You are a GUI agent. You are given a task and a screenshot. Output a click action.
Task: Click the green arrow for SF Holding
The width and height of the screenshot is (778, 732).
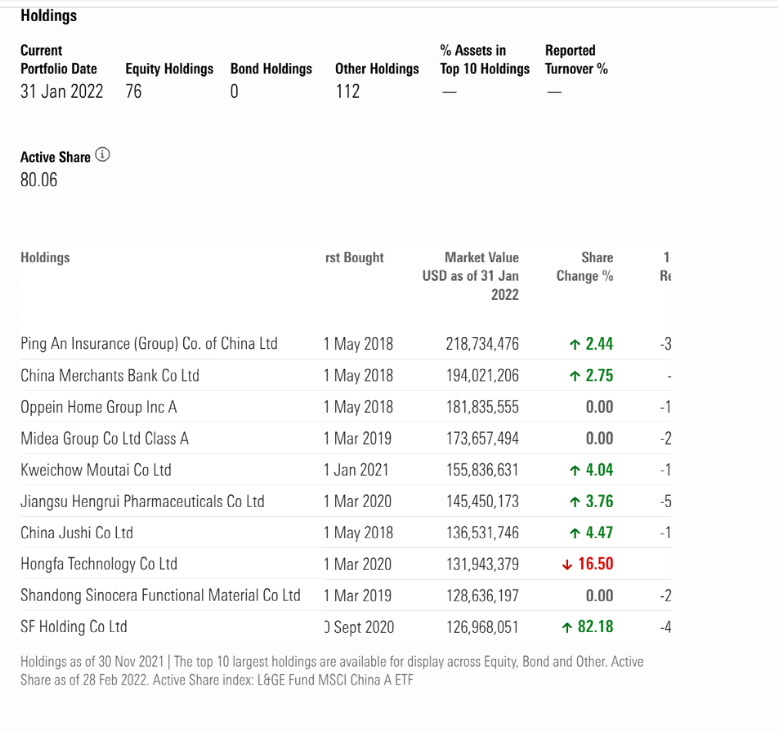[x=567, y=628]
